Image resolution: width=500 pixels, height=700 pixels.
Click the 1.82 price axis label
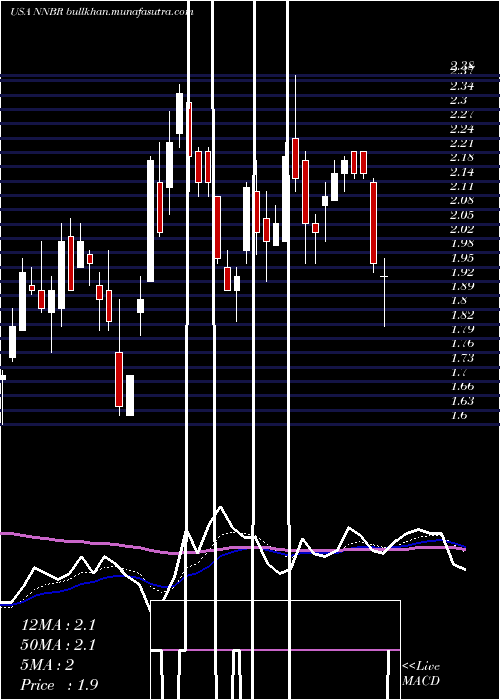(x=462, y=315)
